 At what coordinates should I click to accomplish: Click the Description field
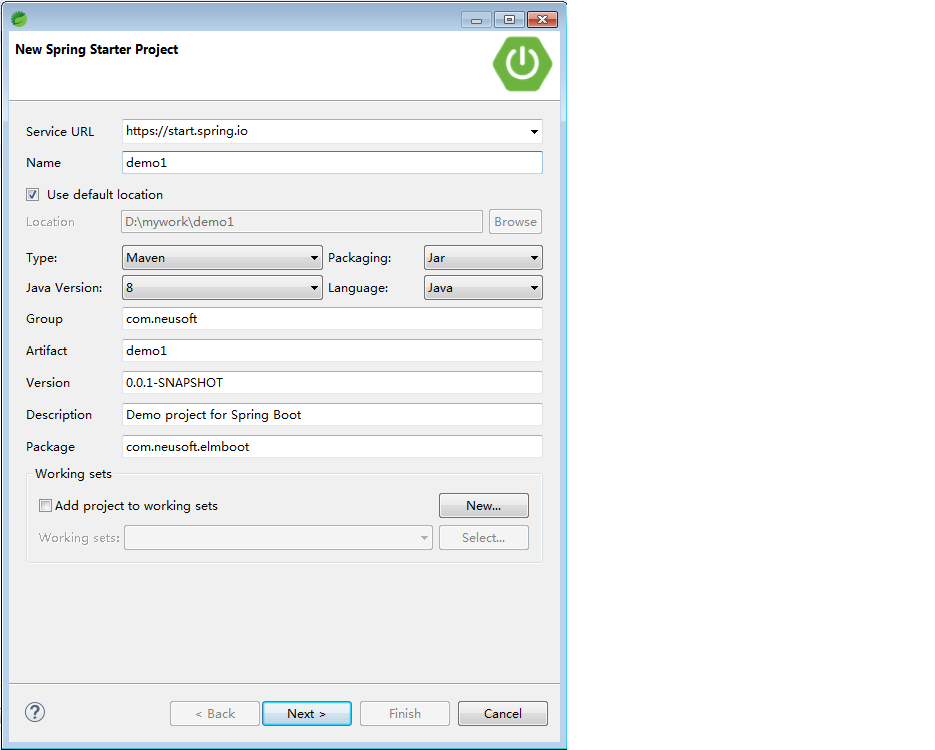332,414
